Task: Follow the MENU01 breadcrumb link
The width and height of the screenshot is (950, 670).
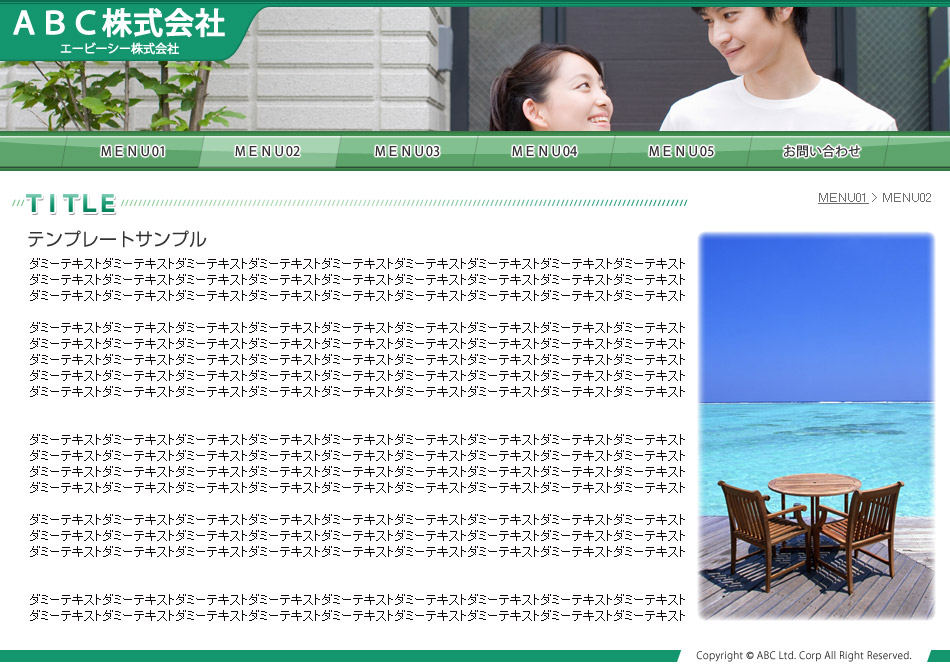Action: 842,197
